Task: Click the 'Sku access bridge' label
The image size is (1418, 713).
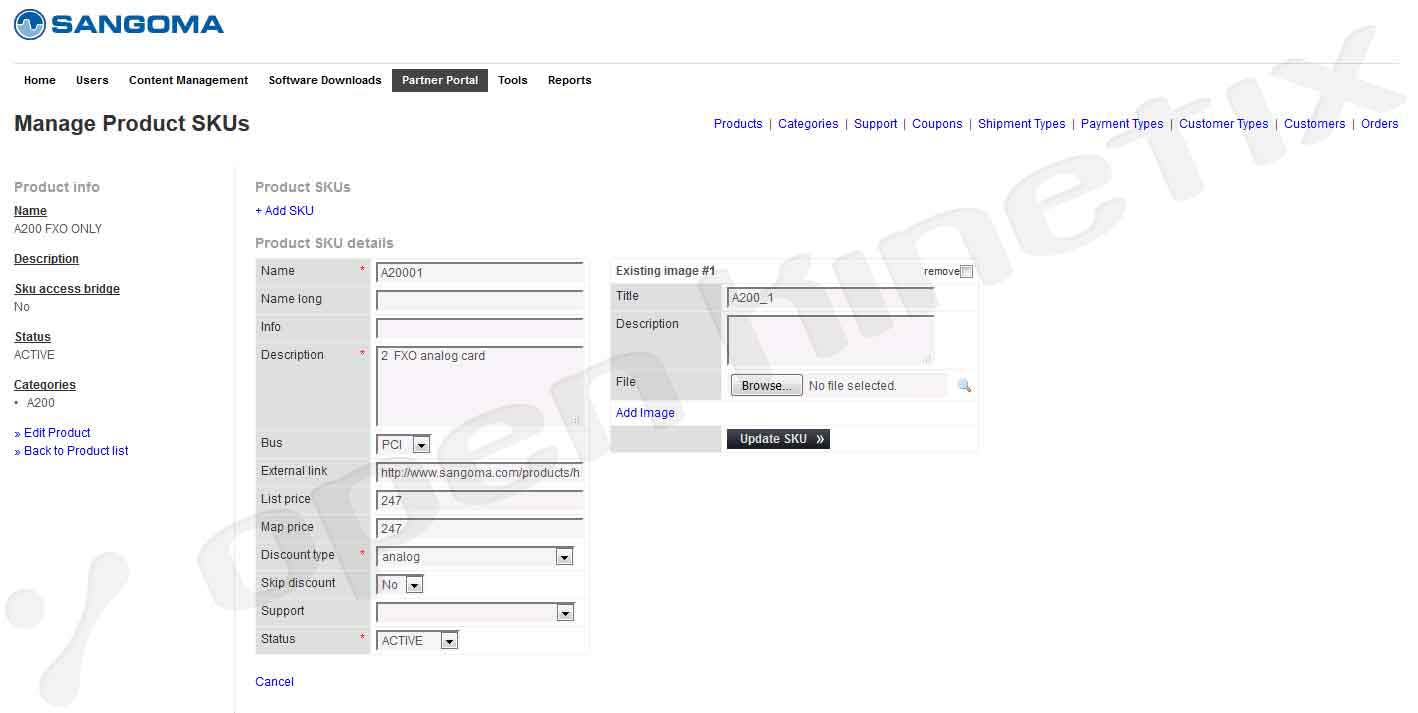Action: [x=67, y=289]
